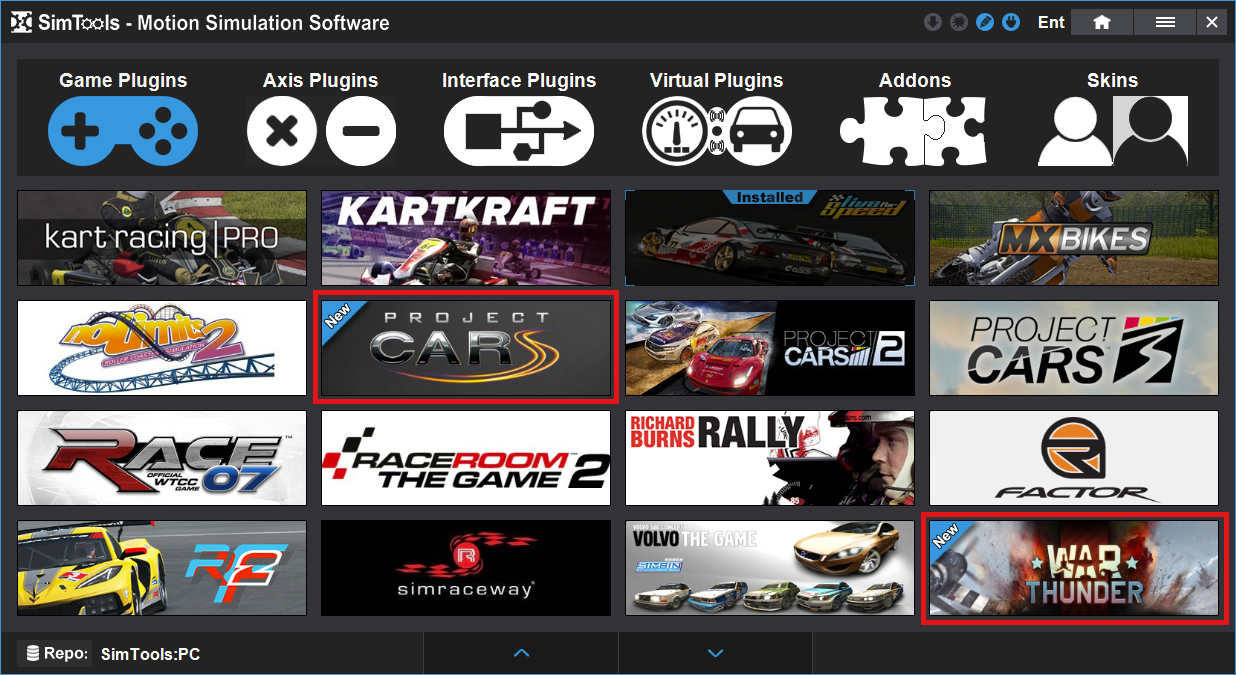The height and width of the screenshot is (675, 1236).
Task: Click the Skins heading text
Action: 1113,81
